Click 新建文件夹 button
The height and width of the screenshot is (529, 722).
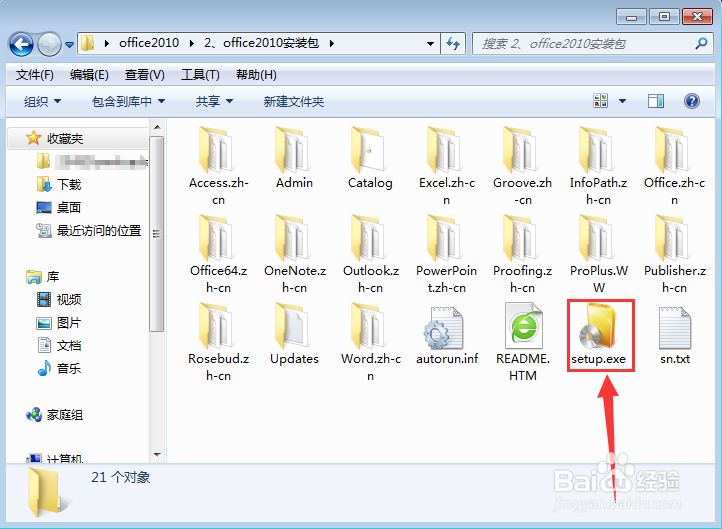point(294,101)
